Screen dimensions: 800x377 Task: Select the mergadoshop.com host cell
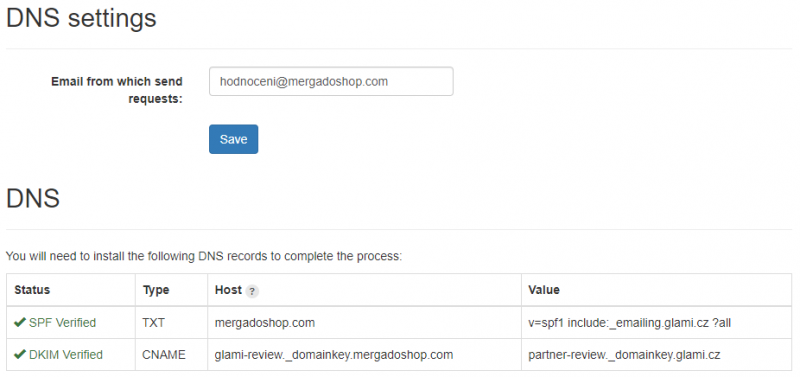coord(265,323)
